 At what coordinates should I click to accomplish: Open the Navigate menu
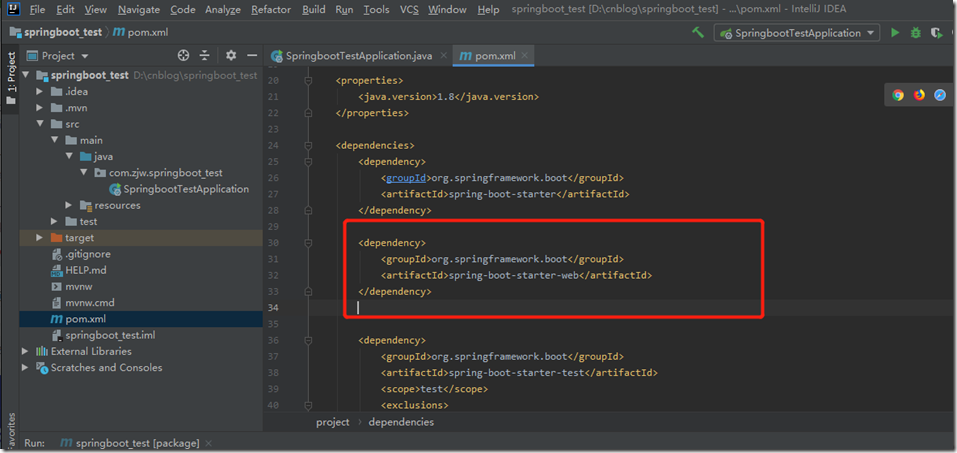click(x=139, y=10)
